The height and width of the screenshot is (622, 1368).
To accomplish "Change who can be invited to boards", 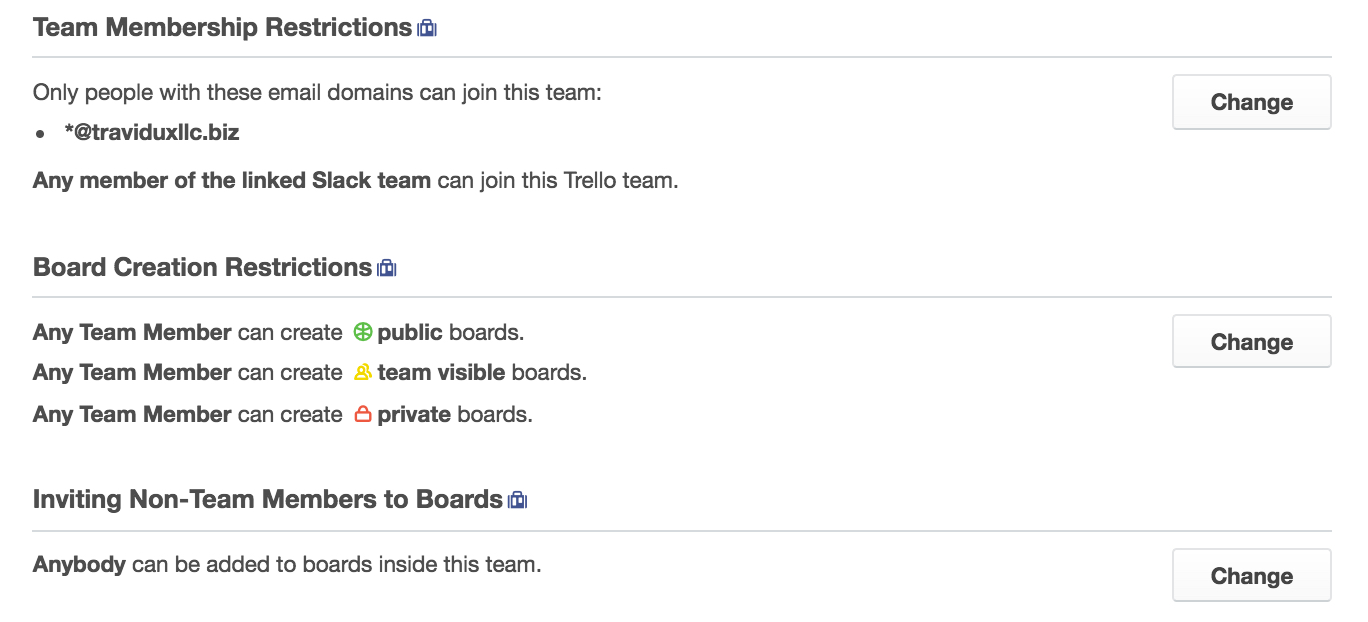I will pyautogui.click(x=1252, y=576).
